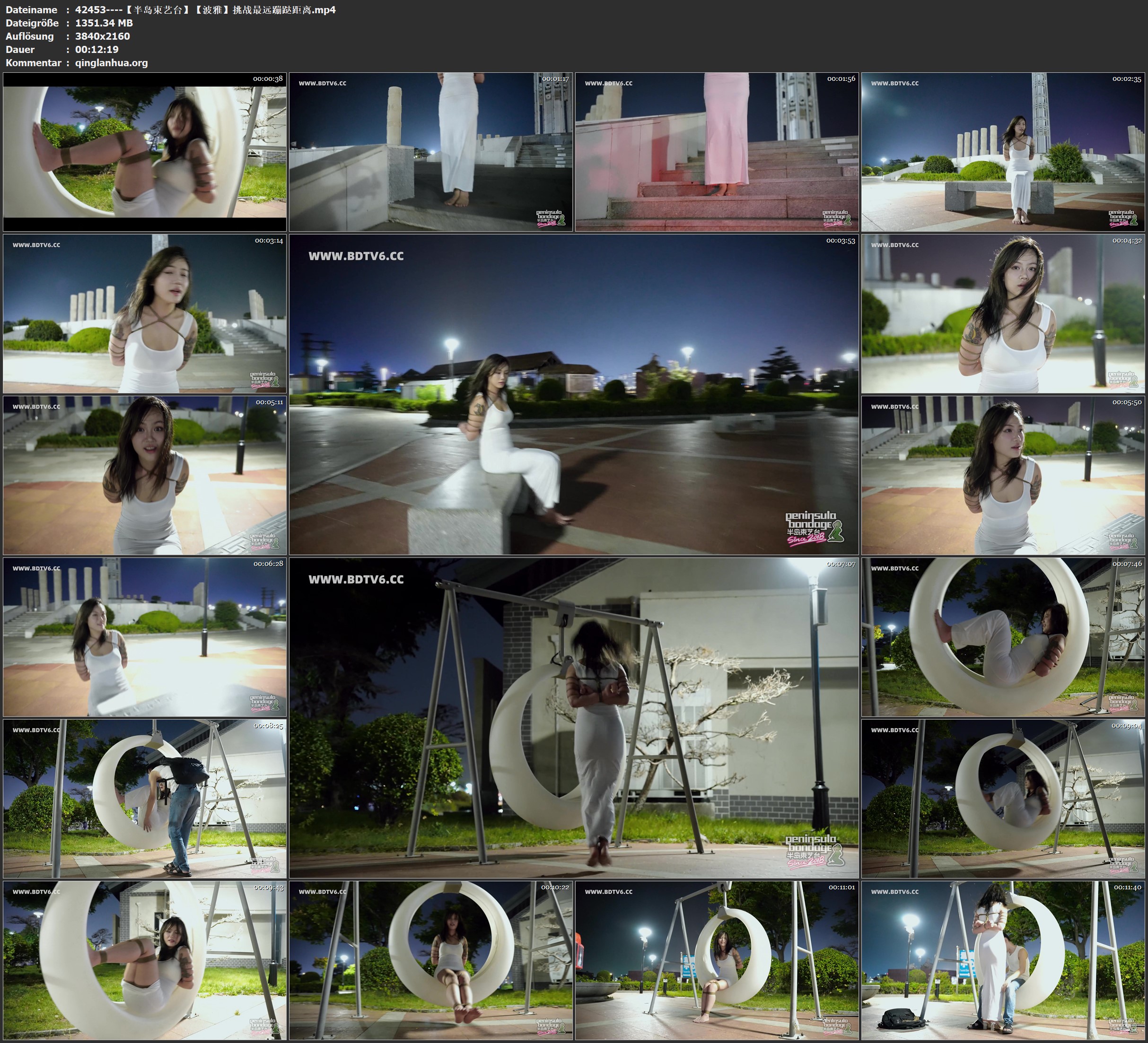This screenshot has width=1148, height=1043.
Task: Click the thumbnail with timestamp 00:02:35
Action: [x=1003, y=151]
